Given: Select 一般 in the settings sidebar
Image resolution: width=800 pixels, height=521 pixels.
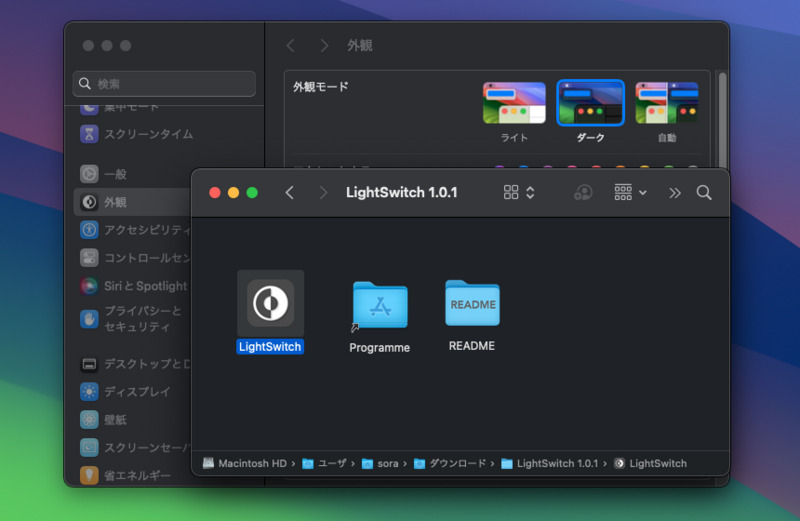Looking at the screenshot, I should point(115,174).
